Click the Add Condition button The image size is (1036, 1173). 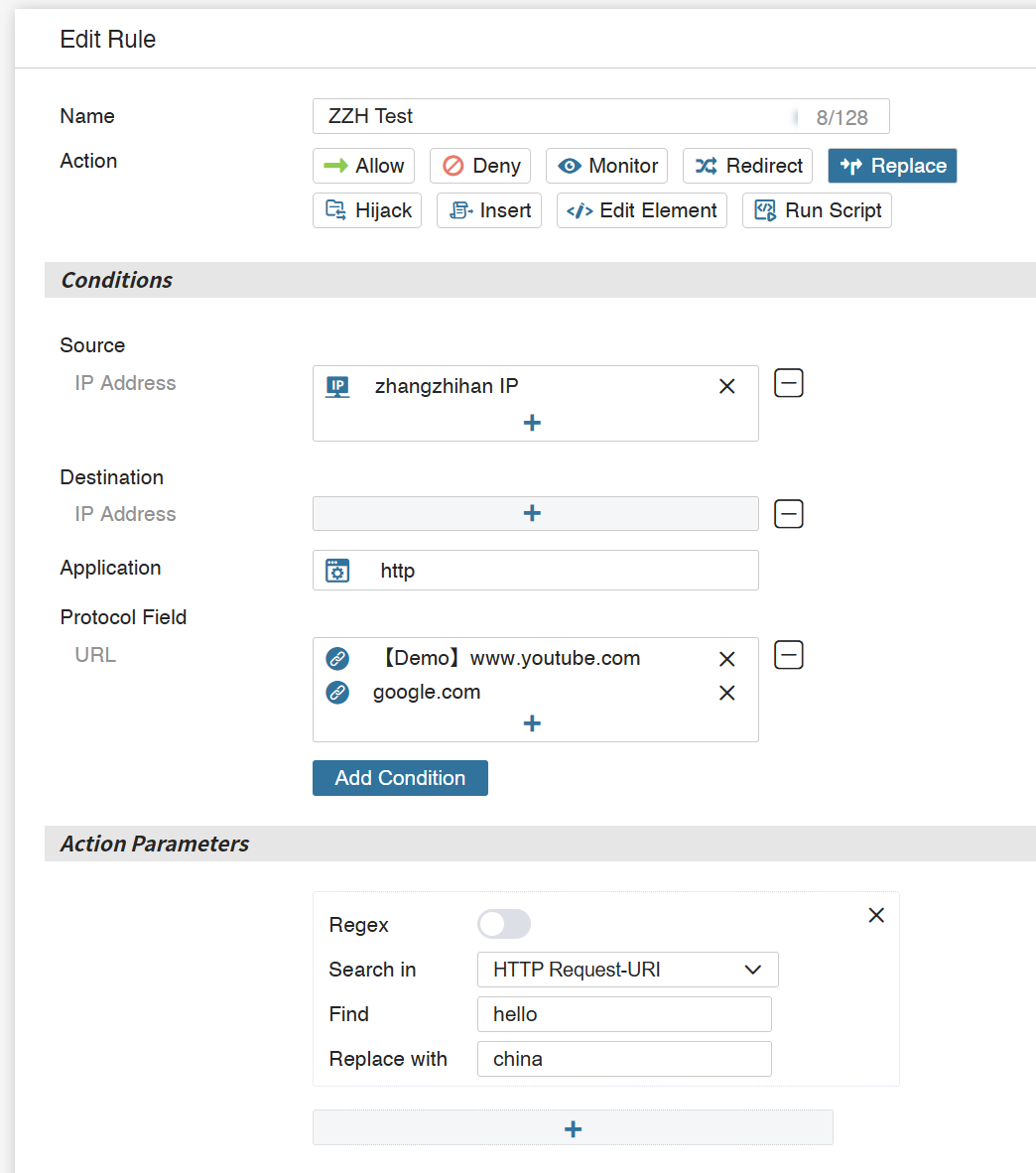(x=400, y=778)
